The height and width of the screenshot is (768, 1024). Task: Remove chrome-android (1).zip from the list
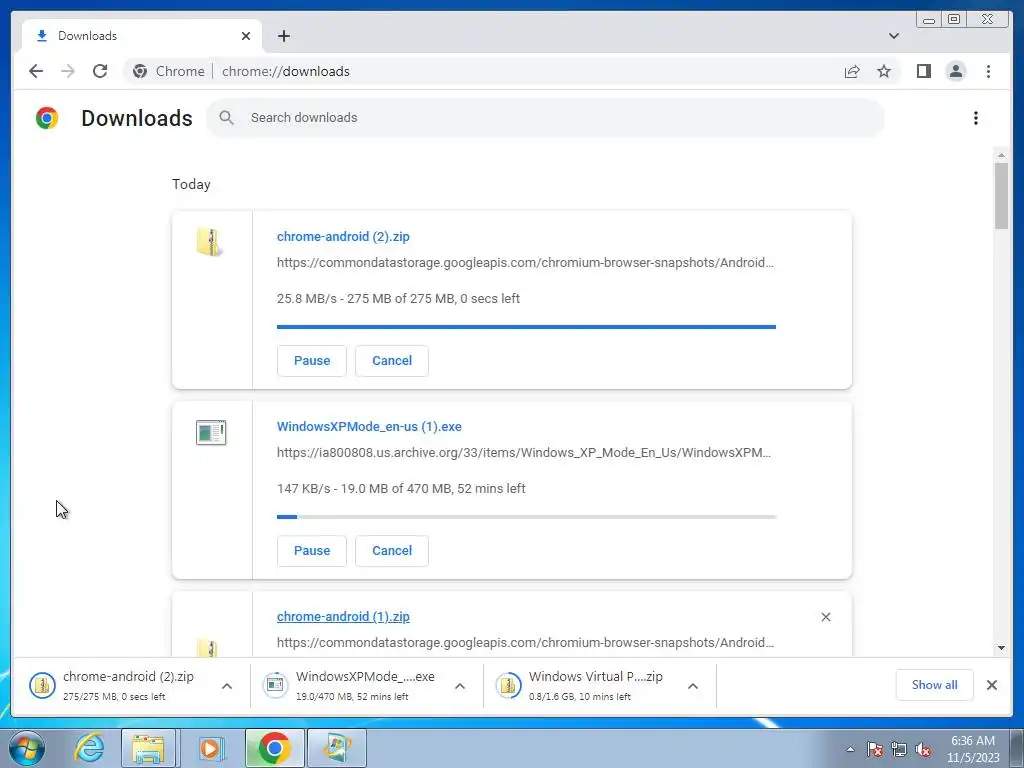(825, 617)
